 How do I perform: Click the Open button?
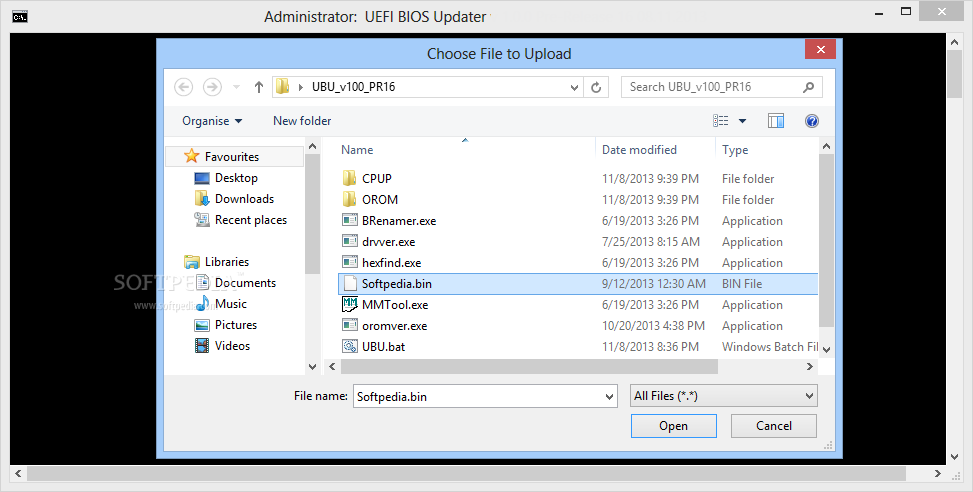click(x=673, y=426)
